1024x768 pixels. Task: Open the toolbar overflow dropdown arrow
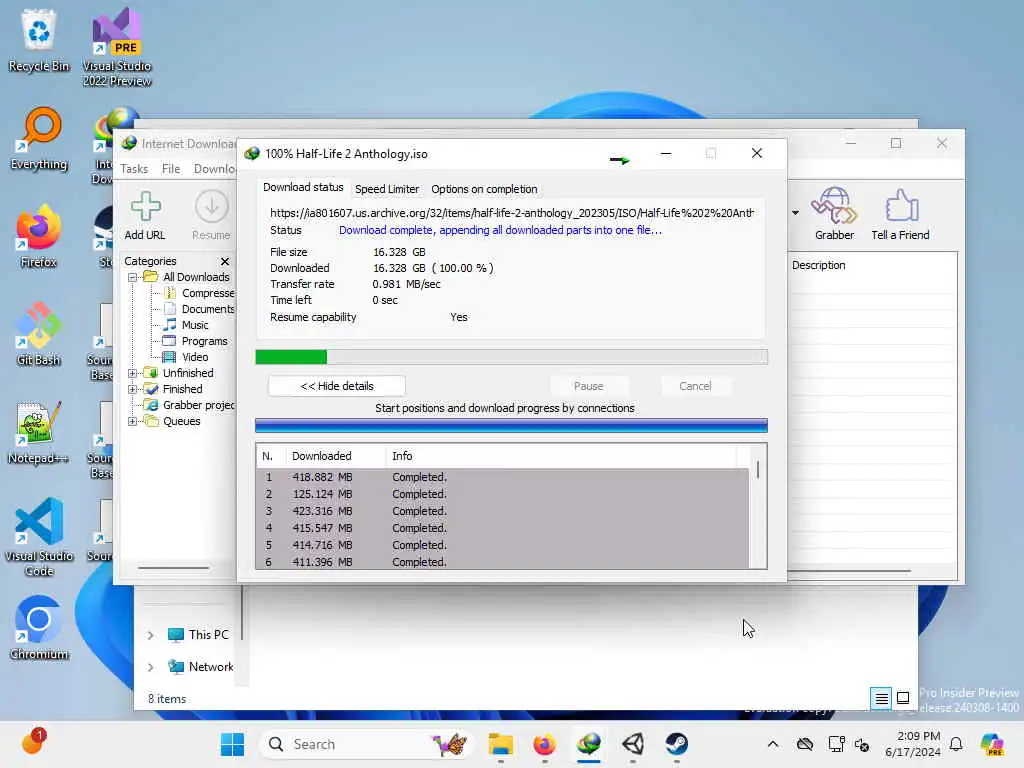click(x=795, y=213)
